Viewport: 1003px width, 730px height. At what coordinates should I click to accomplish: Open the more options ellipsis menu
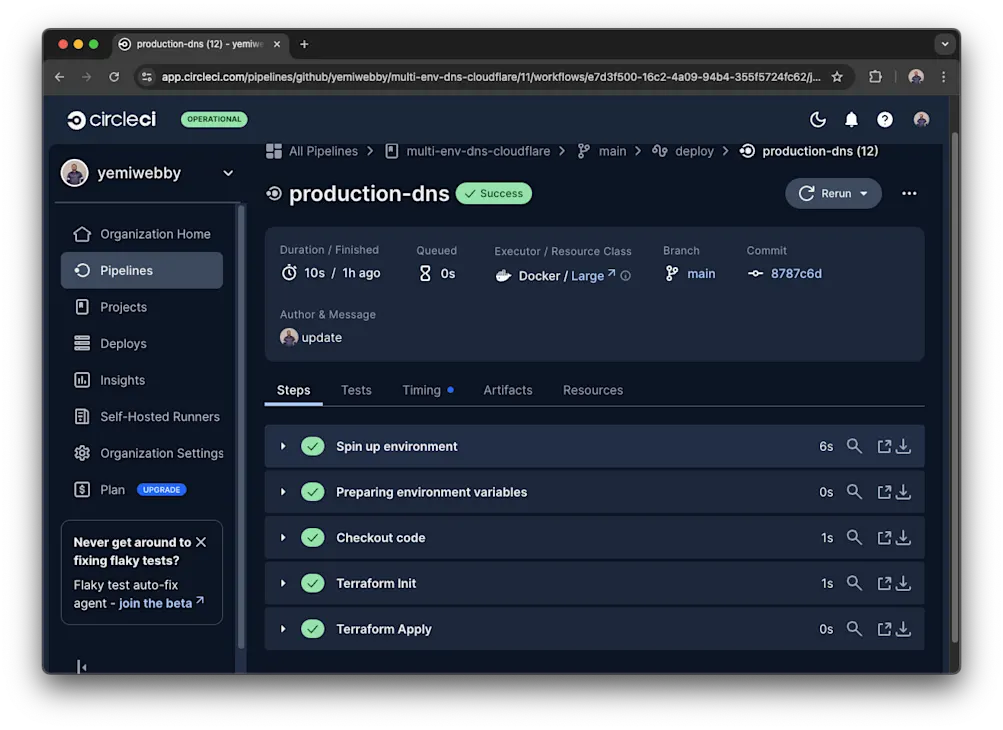point(908,193)
